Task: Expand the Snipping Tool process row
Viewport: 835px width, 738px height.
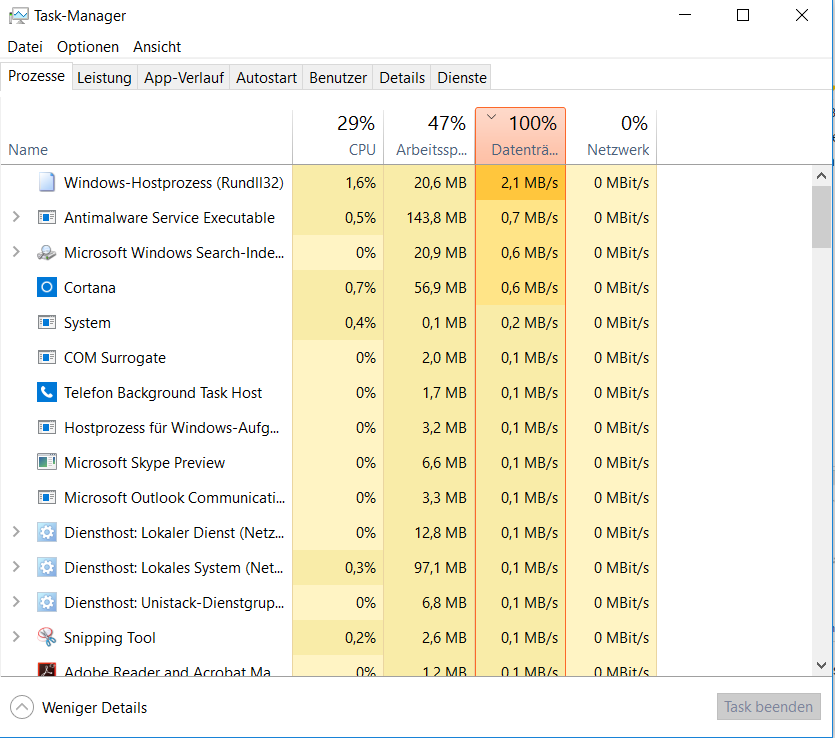Action: 16,637
